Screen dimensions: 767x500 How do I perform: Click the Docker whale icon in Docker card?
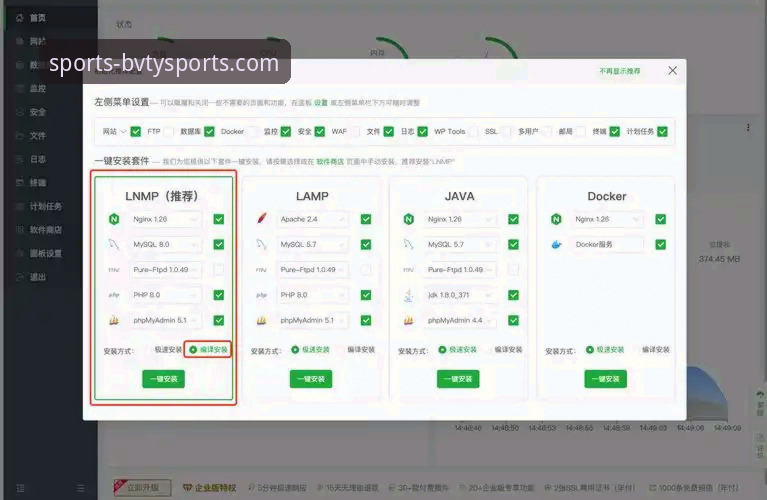[x=557, y=245]
